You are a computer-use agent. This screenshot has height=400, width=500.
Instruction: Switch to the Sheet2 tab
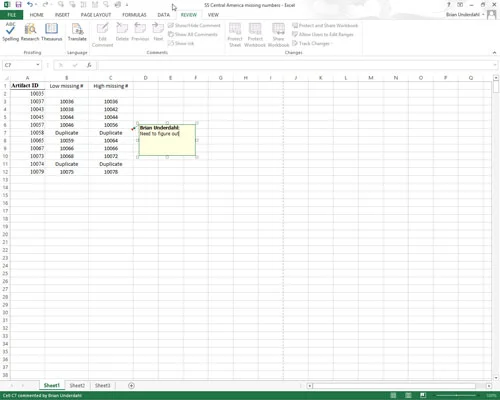(x=77, y=385)
